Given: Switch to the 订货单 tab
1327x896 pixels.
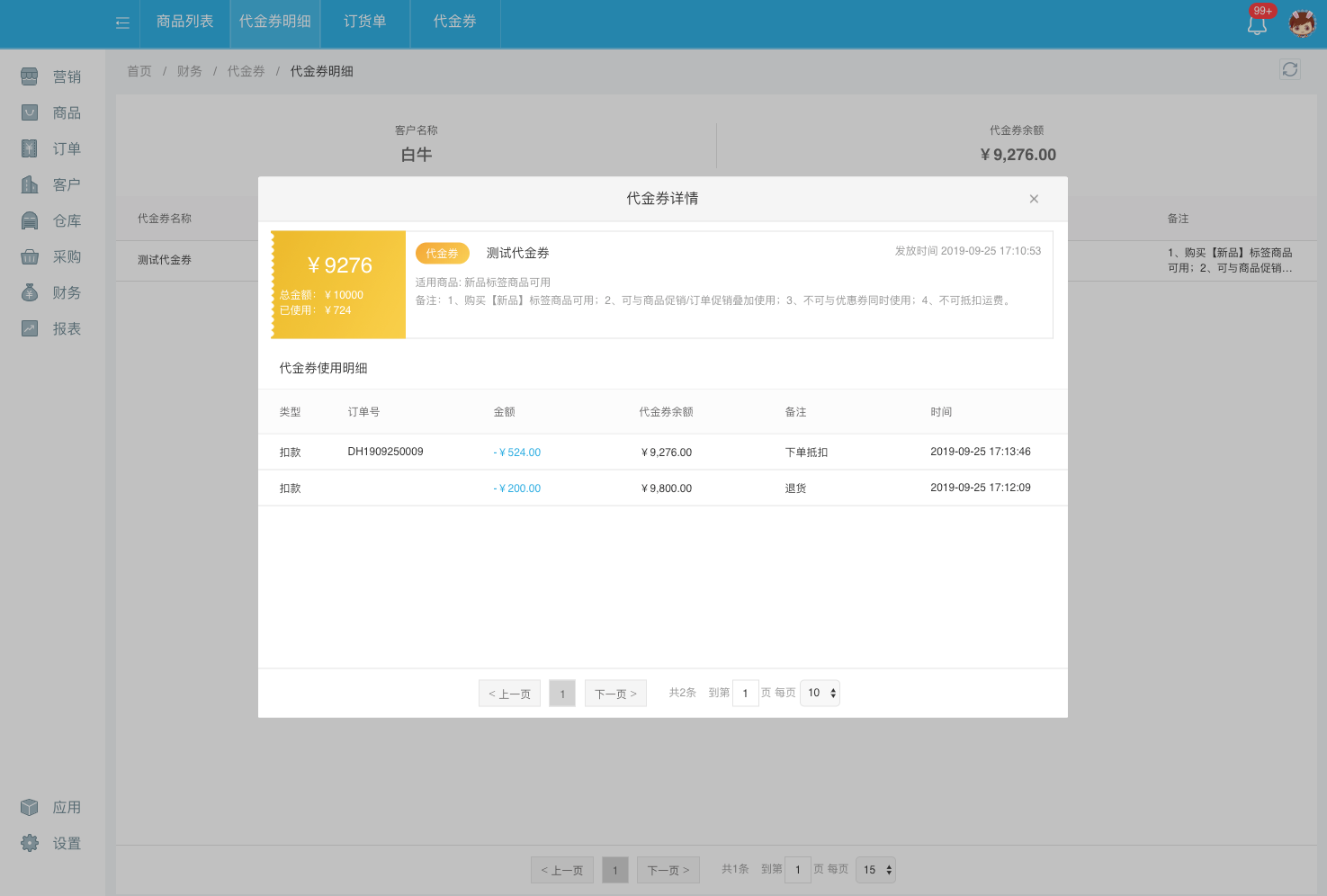Looking at the screenshot, I should click(364, 22).
